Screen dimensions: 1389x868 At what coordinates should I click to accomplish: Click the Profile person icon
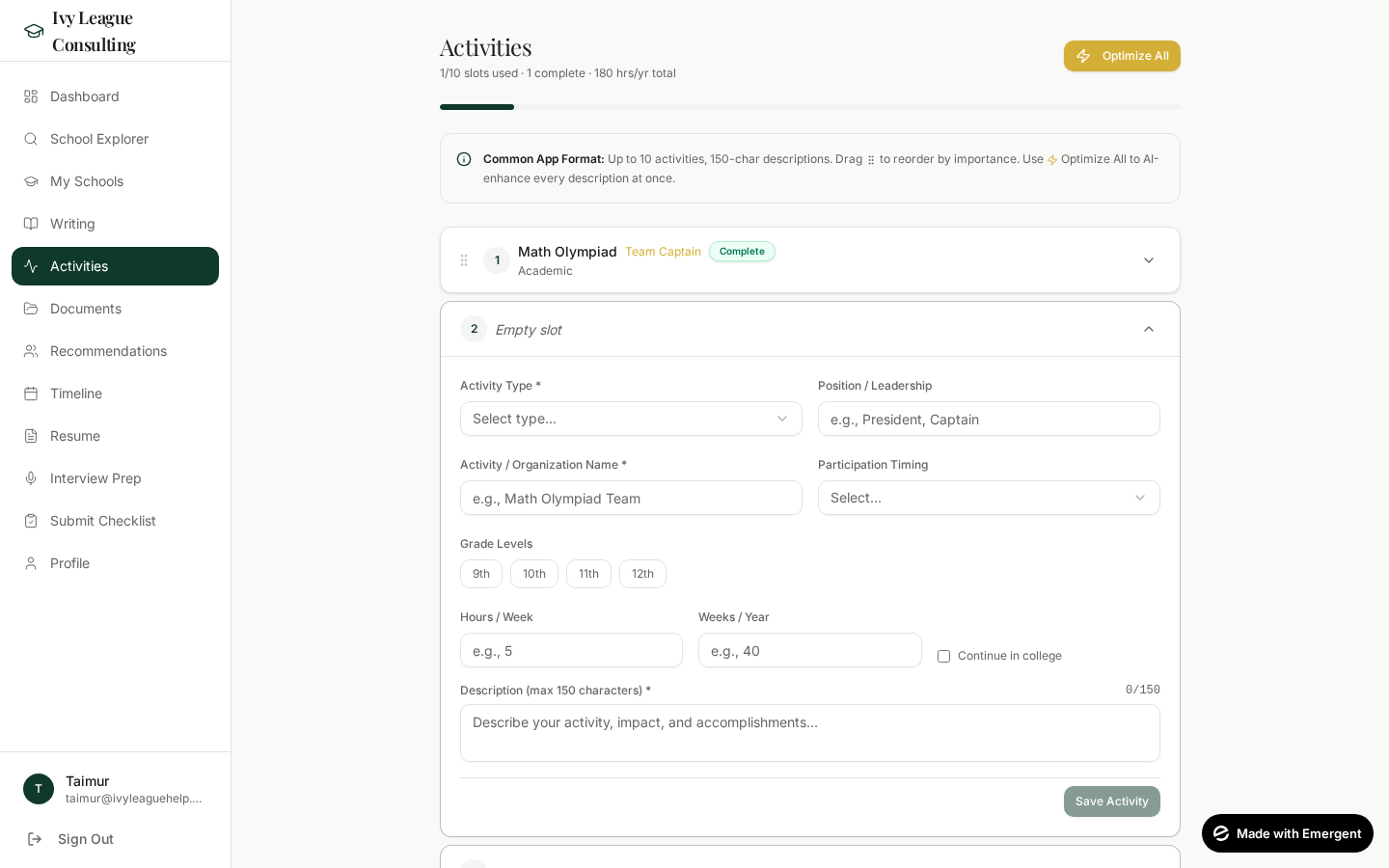pos(31,563)
